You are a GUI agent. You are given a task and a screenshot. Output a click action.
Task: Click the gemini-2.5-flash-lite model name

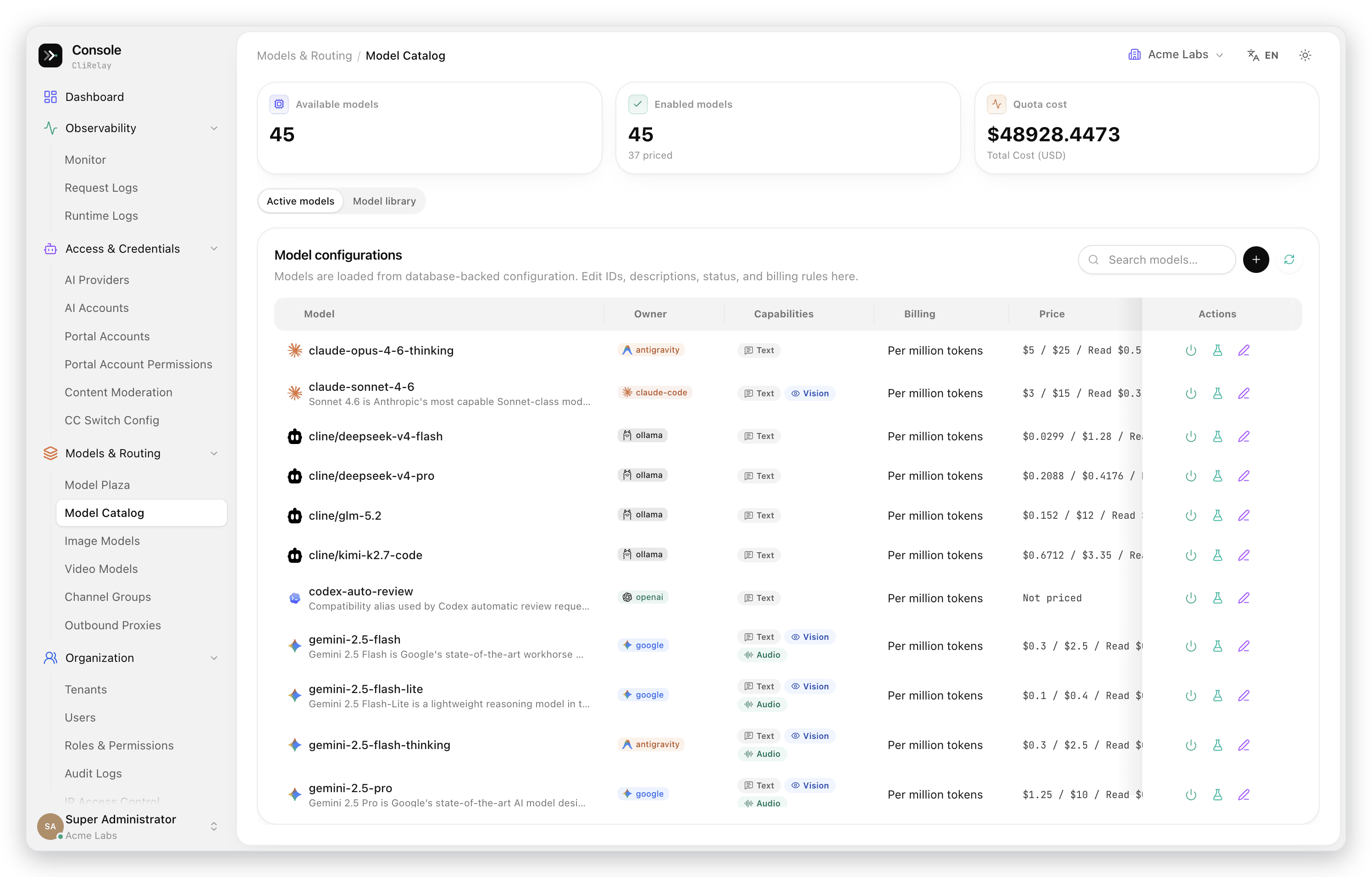point(365,689)
